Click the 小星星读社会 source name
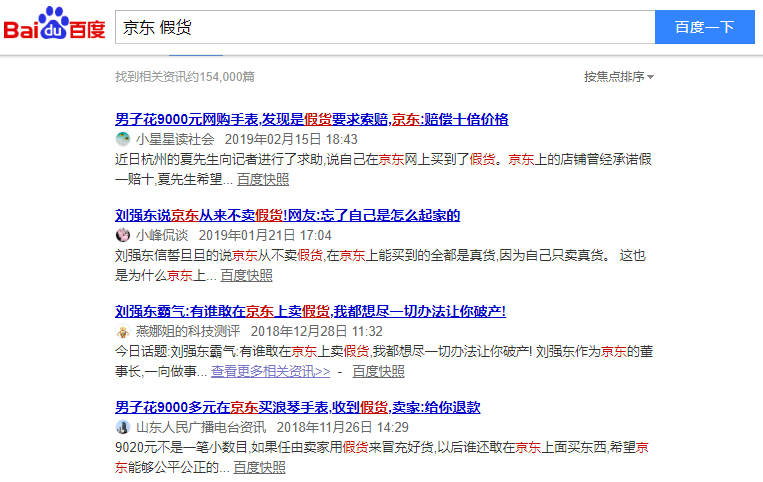The height and width of the screenshot is (482, 763). click(175, 140)
